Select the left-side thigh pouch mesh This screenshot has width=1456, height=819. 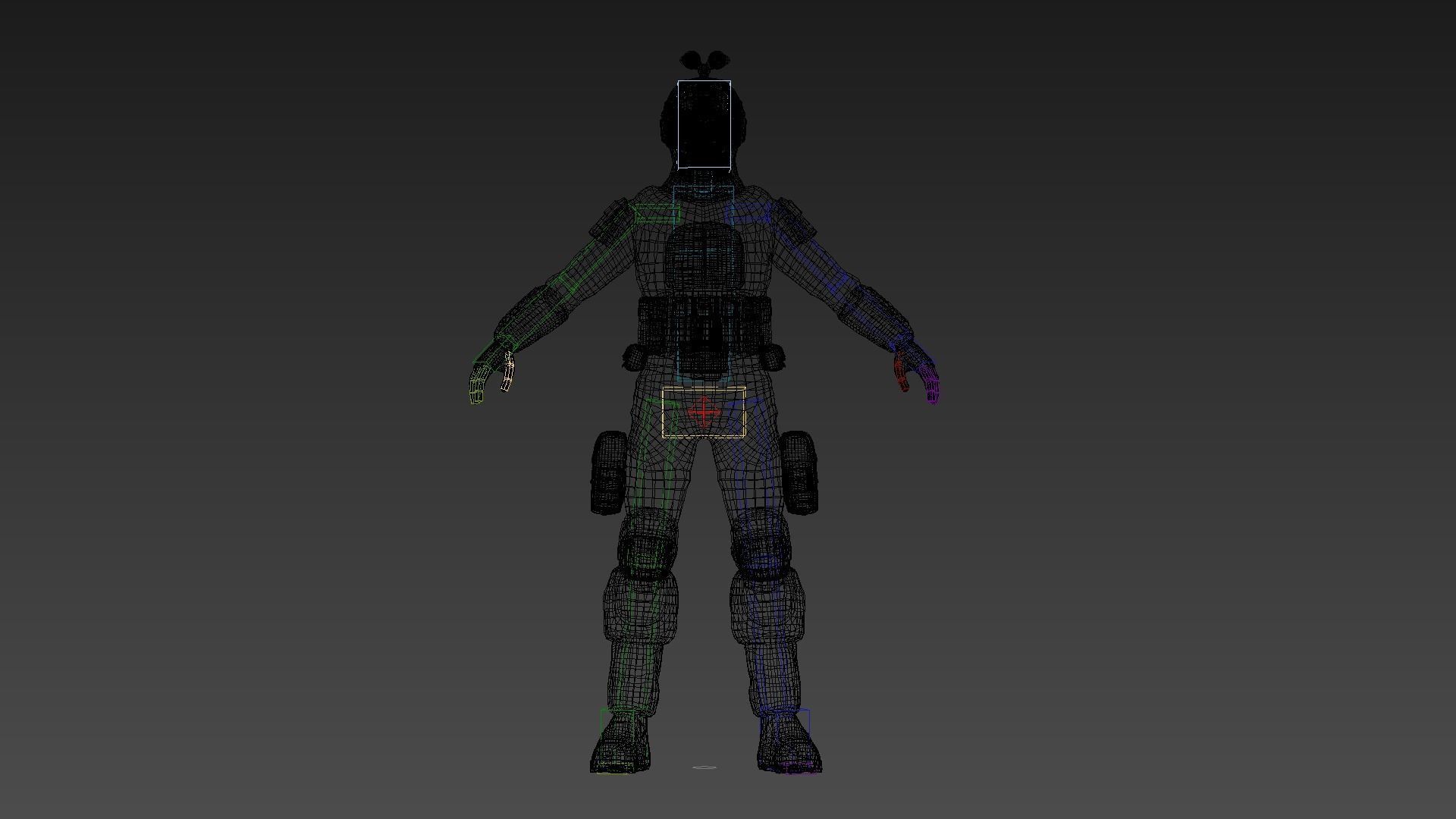tap(608, 472)
